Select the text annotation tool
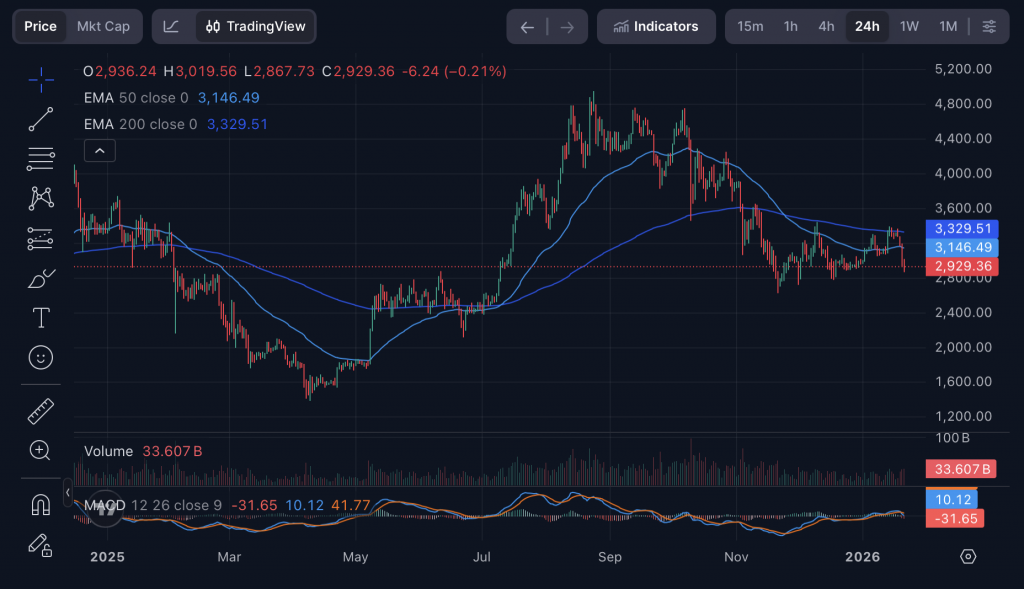This screenshot has height=589, width=1024. click(x=41, y=318)
